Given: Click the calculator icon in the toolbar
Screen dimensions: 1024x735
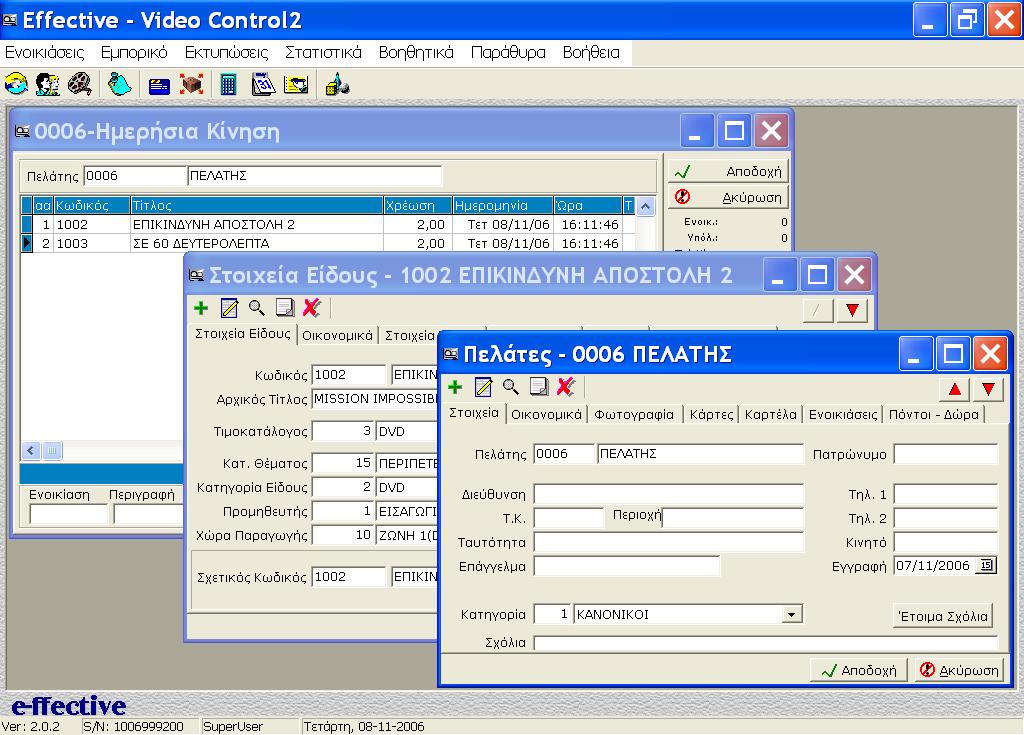Looking at the screenshot, I should pos(229,85).
